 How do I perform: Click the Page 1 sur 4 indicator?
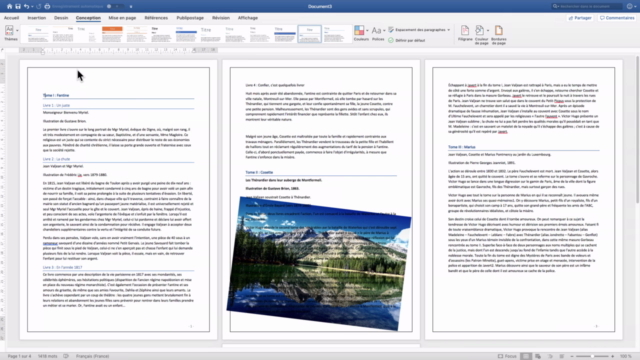[19, 356]
